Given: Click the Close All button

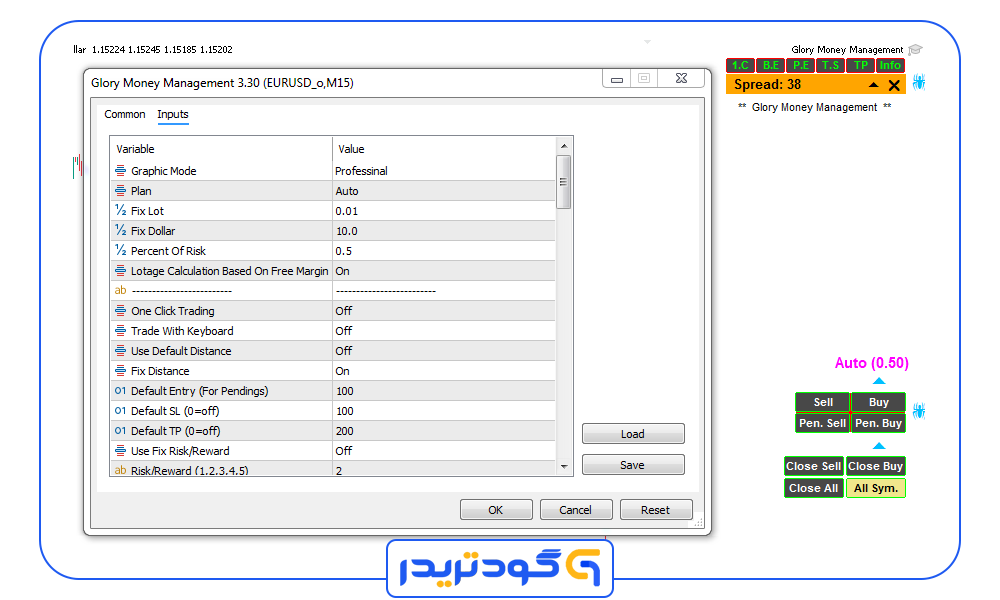Looking at the screenshot, I should [x=814, y=488].
